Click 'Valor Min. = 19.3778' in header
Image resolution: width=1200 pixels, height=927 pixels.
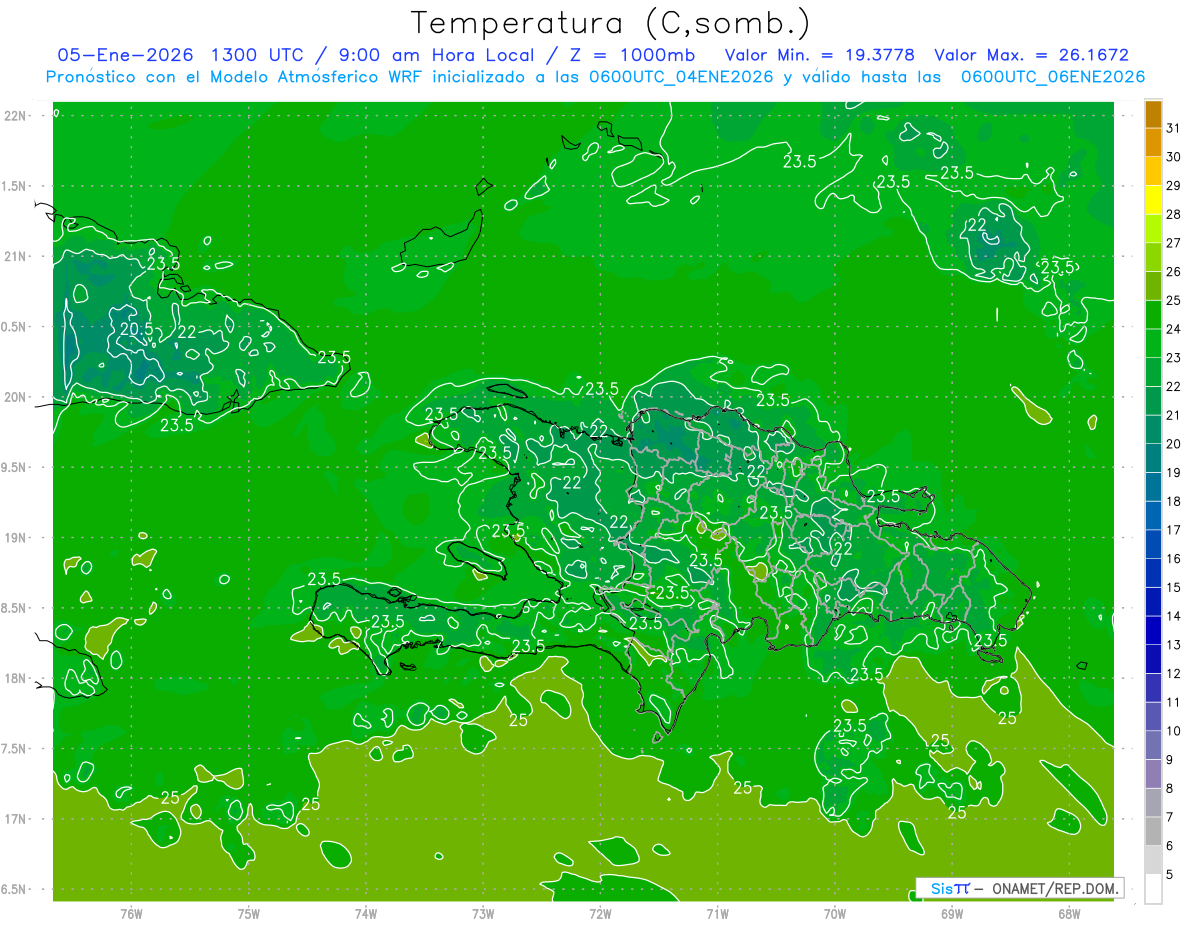821,56
